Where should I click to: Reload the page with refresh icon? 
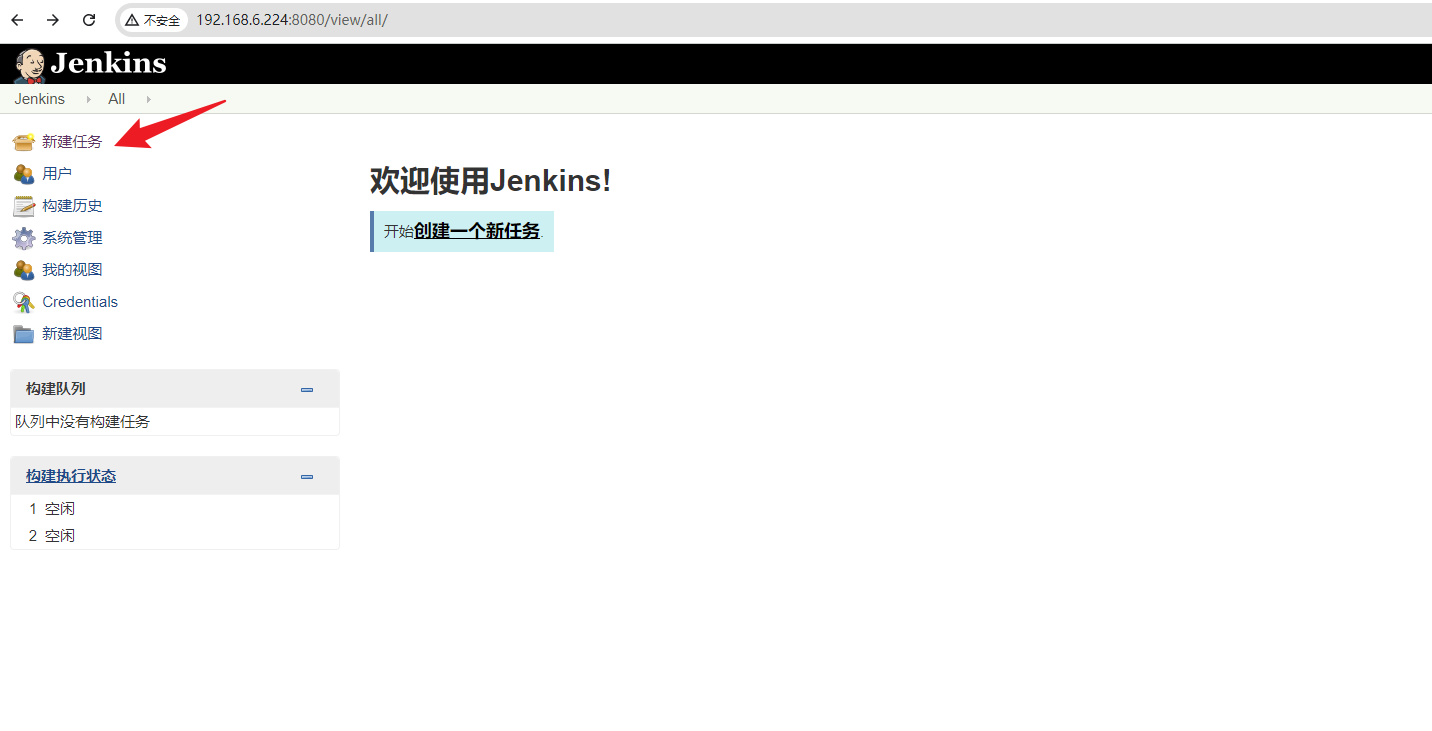(x=89, y=20)
